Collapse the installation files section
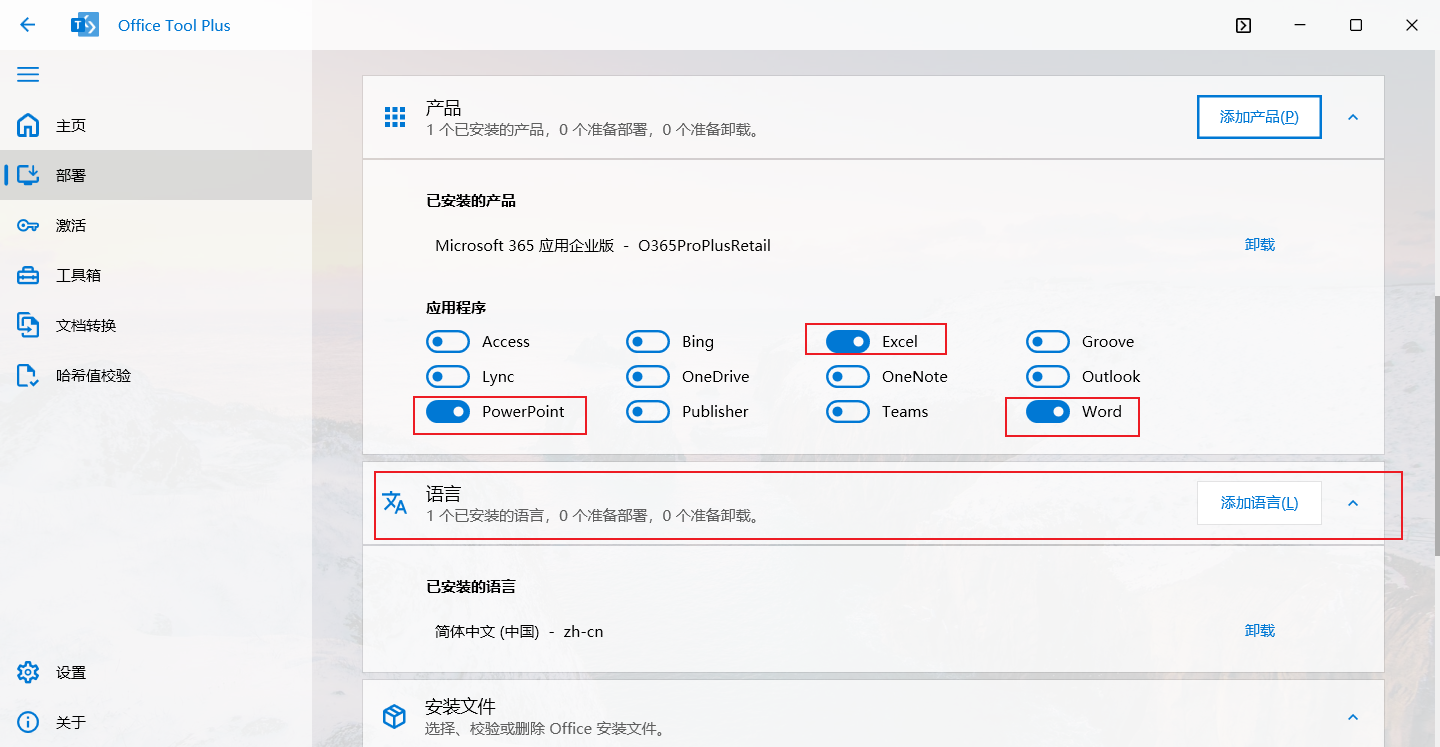 click(1353, 717)
